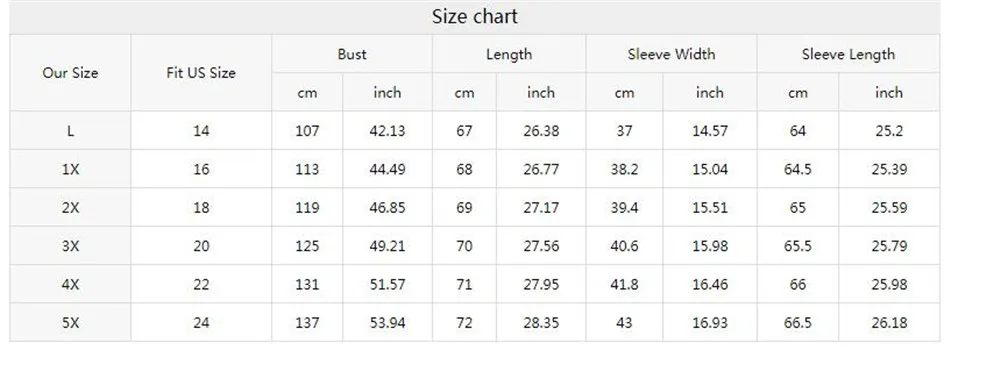Image resolution: width=1000 pixels, height=371 pixels.
Task: Select the 4X size row label
Action: (70, 284)
